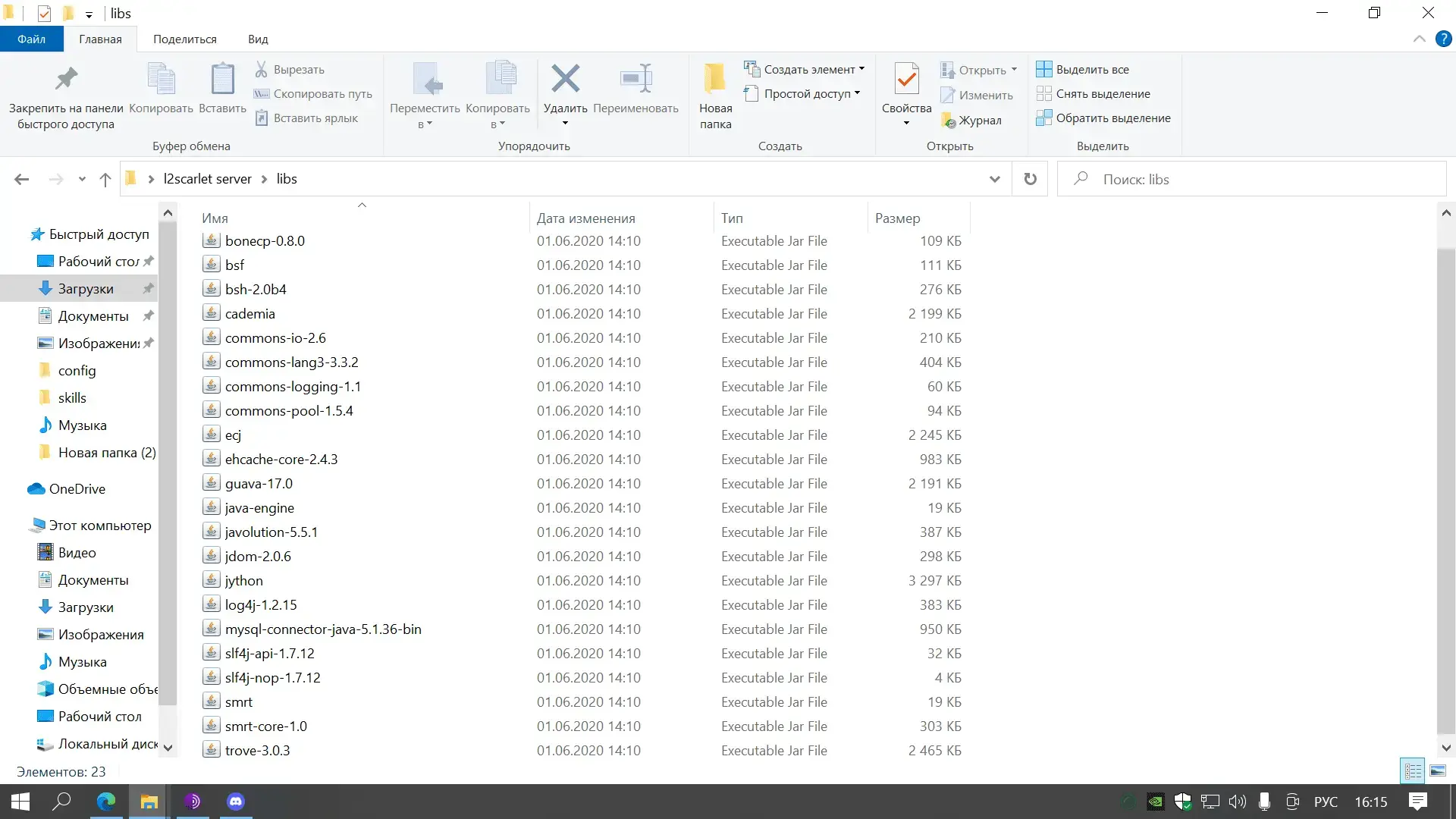
Task: Select OneDrive in navigation pane
Action: 77,489
